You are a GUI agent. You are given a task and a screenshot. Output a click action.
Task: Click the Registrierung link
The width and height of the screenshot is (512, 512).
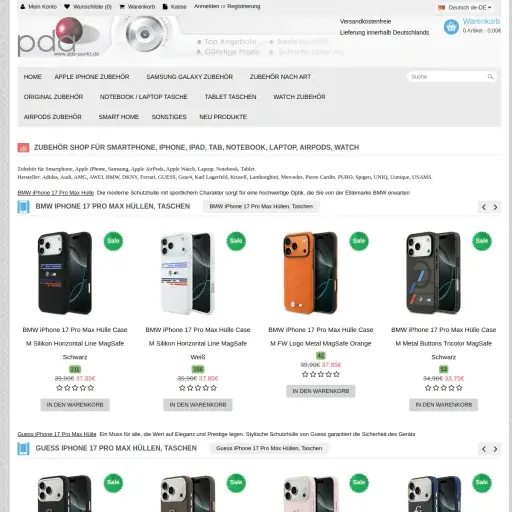(x=244, y=6)
